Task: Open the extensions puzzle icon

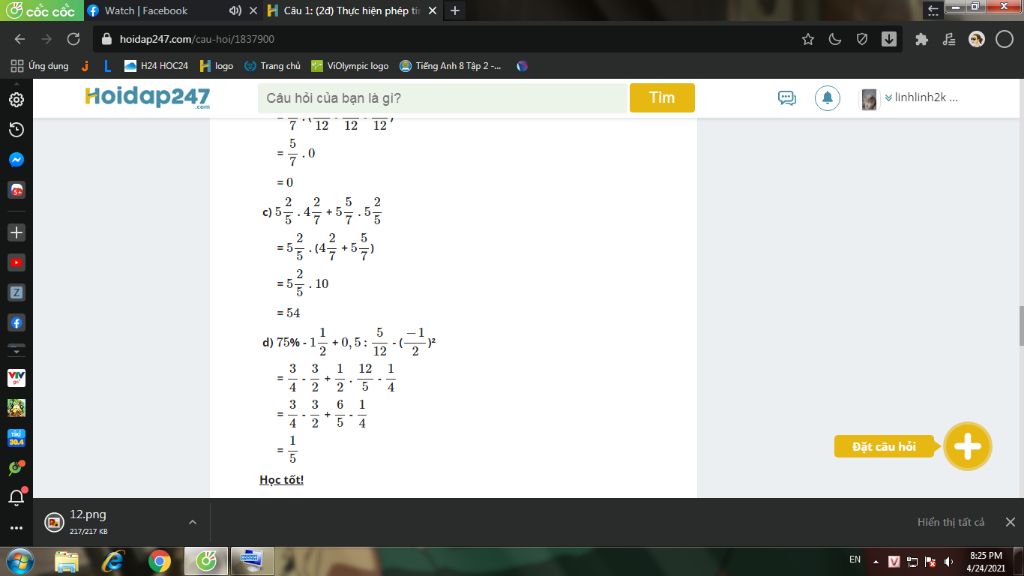Action: tap(921, 39)
